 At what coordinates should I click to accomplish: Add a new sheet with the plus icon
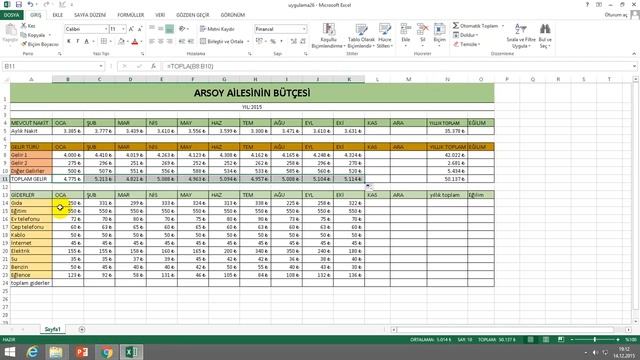[x=82, y=329]
